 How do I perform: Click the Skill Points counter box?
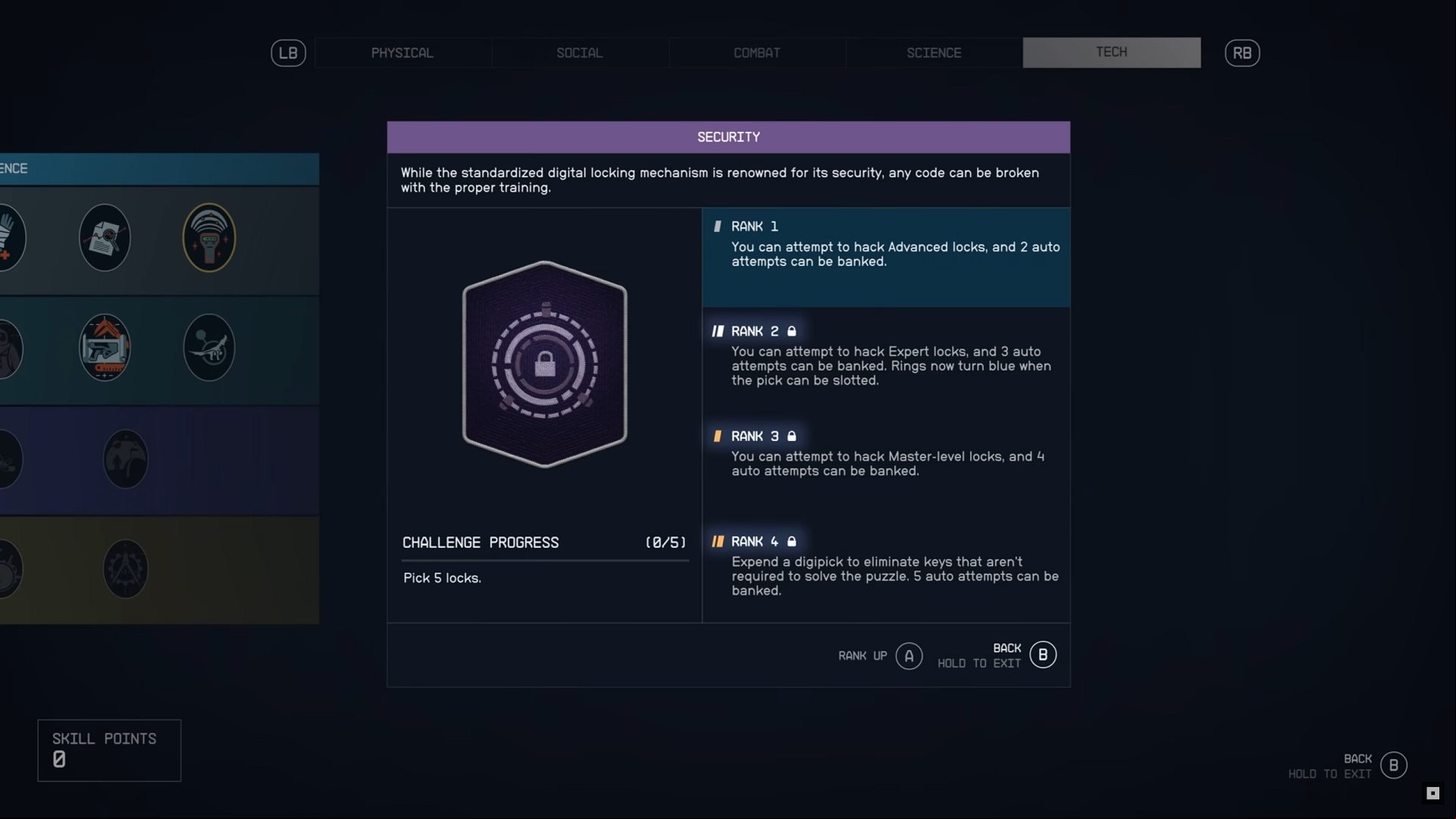(109, 751)
